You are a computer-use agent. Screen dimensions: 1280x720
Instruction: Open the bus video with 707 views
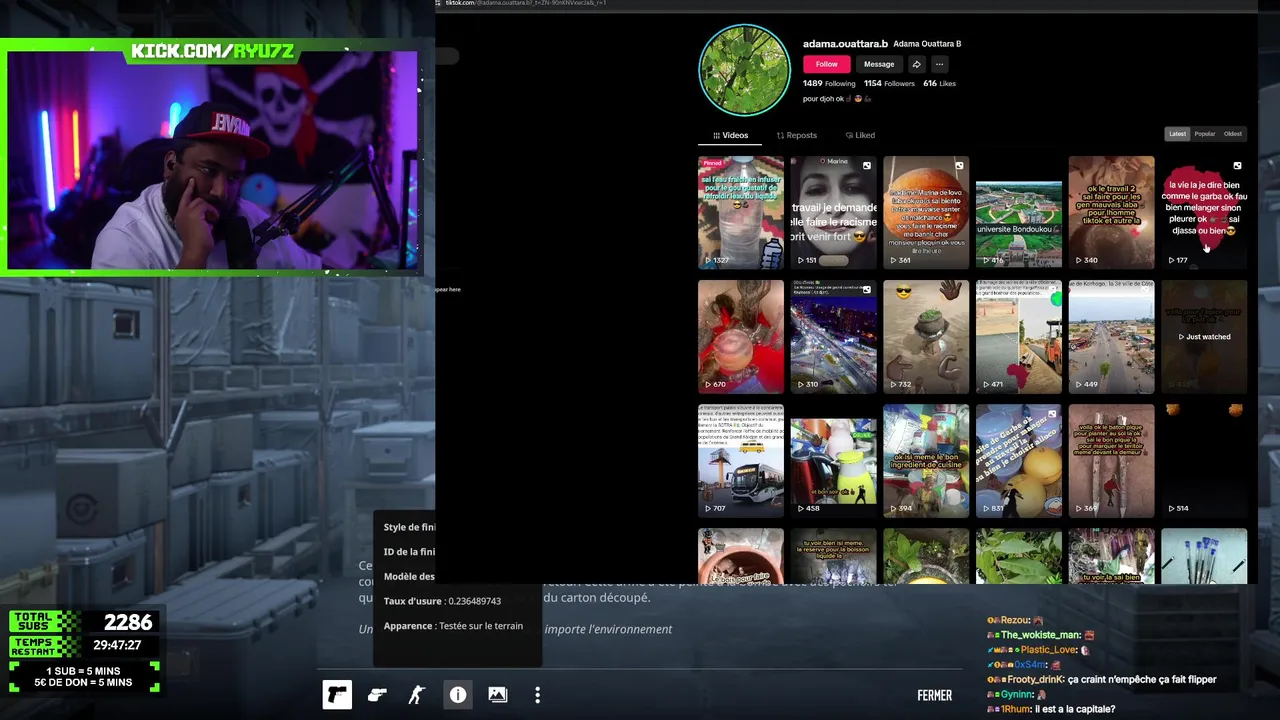tap(741, 460)
